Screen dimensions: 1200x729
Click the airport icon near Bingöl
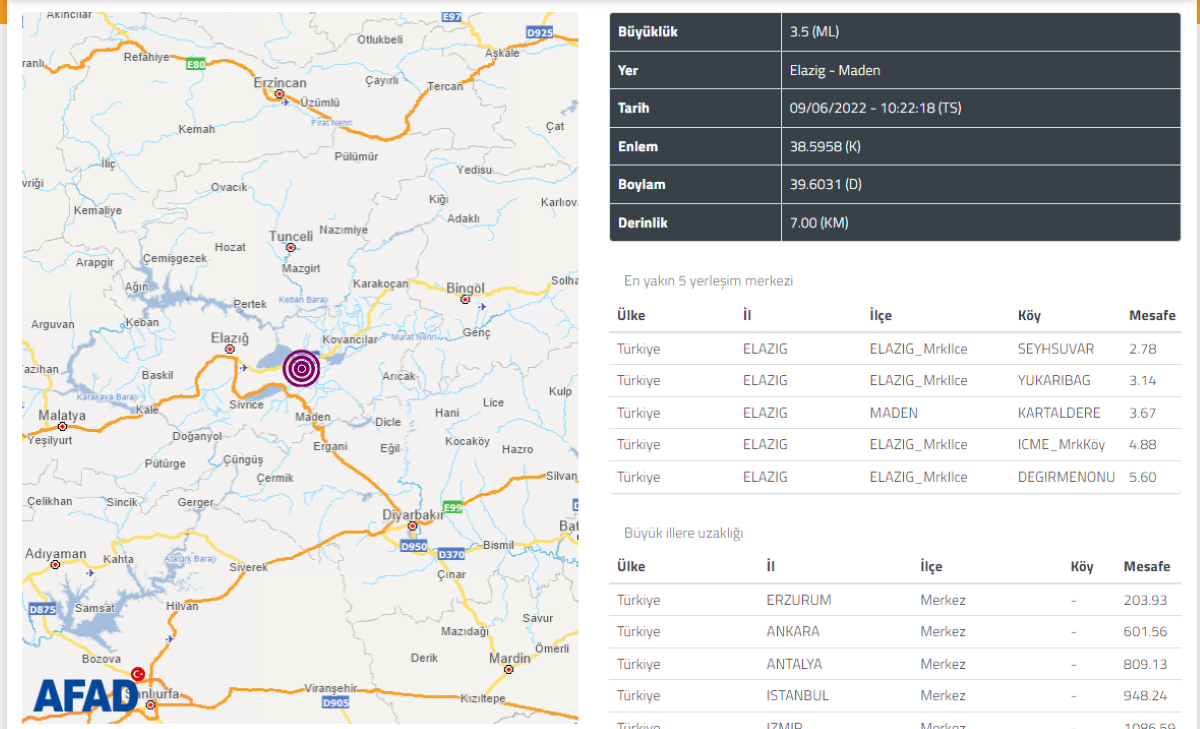[x=483, y=307]
